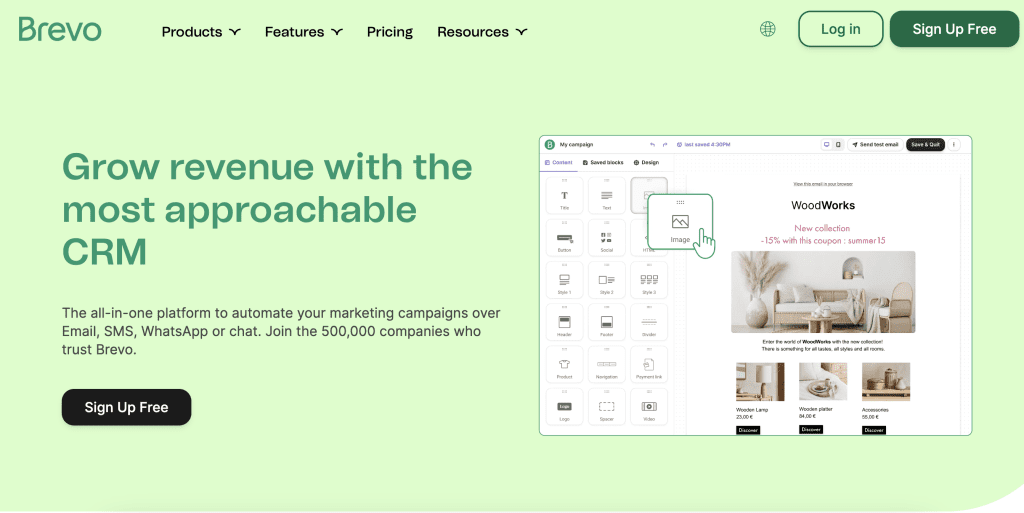
Task: Select the Style 1 layout block
Action: [x=564, y=281]
